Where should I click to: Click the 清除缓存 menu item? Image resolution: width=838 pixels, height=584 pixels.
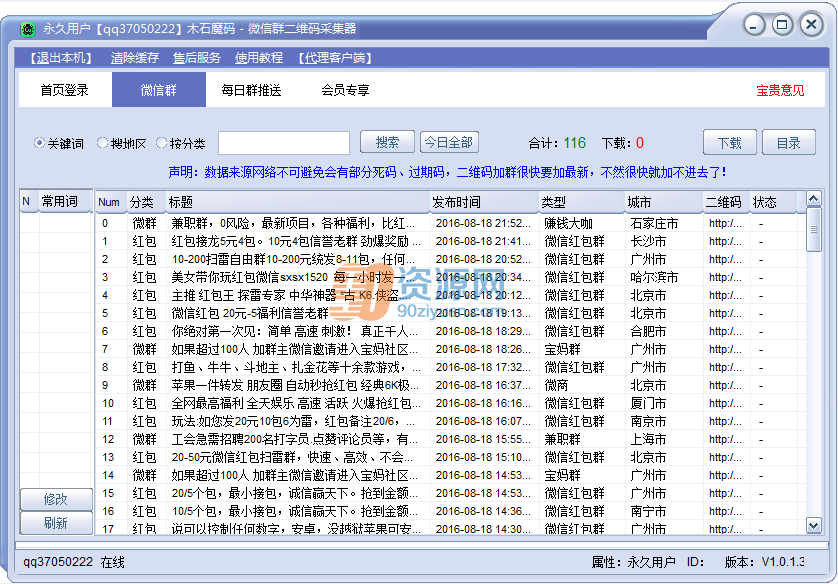coord(135,58)
